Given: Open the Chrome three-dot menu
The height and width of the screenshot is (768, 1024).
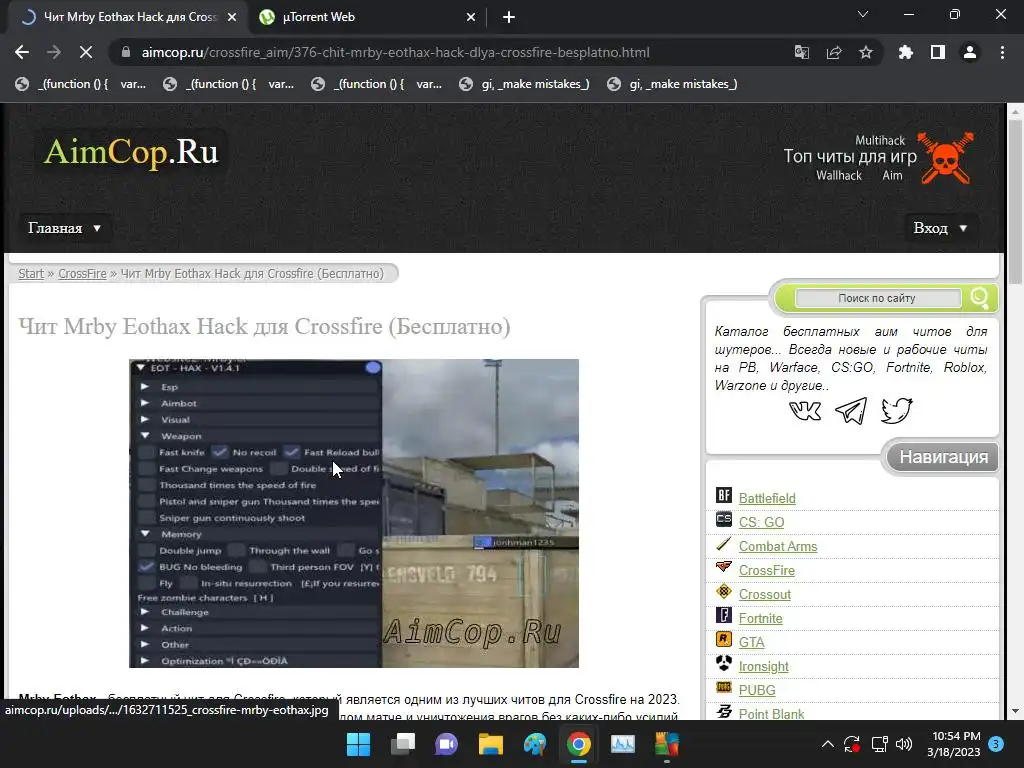Looking at the screenshot, I should pos(1002,52).
